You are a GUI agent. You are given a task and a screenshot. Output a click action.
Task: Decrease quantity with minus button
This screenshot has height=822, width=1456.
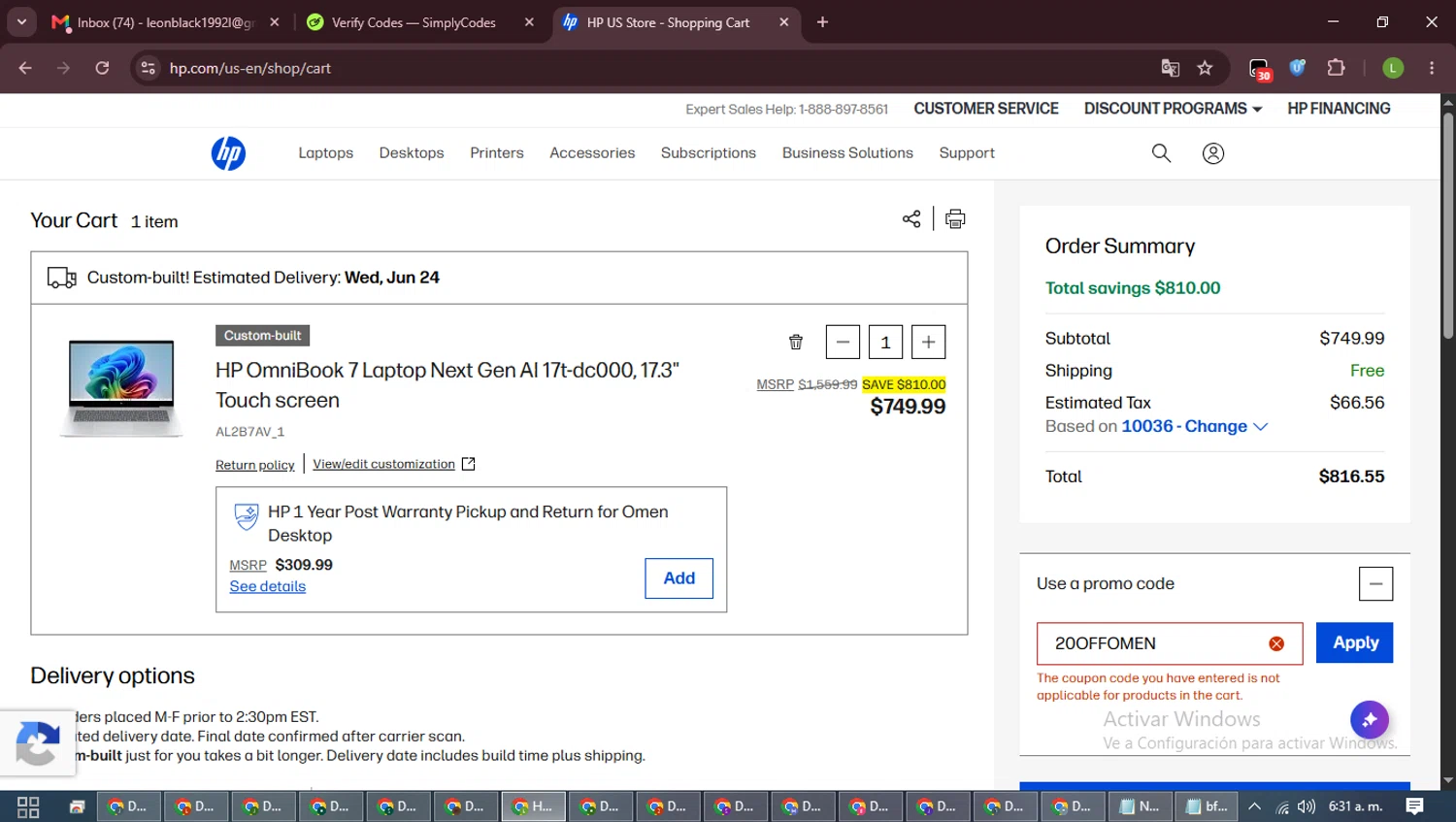(x=843, y=342)
